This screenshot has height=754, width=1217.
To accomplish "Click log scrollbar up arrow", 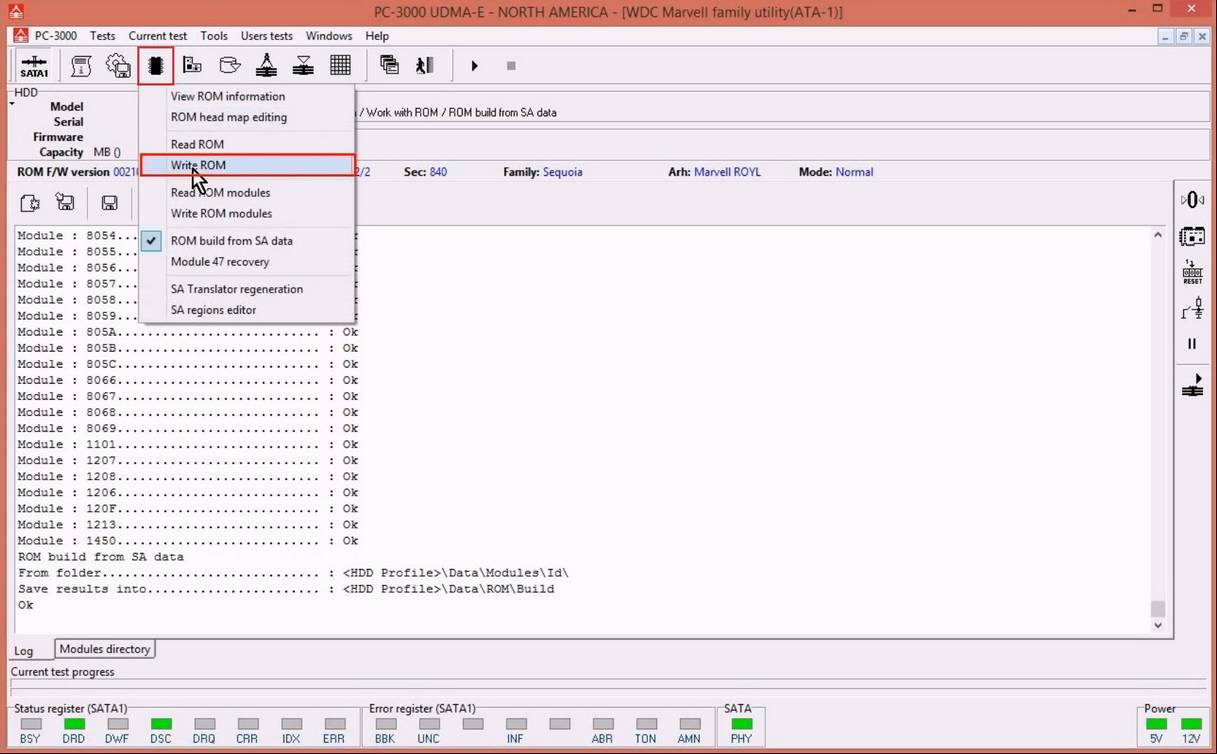I will click(x=1158, y=236).
